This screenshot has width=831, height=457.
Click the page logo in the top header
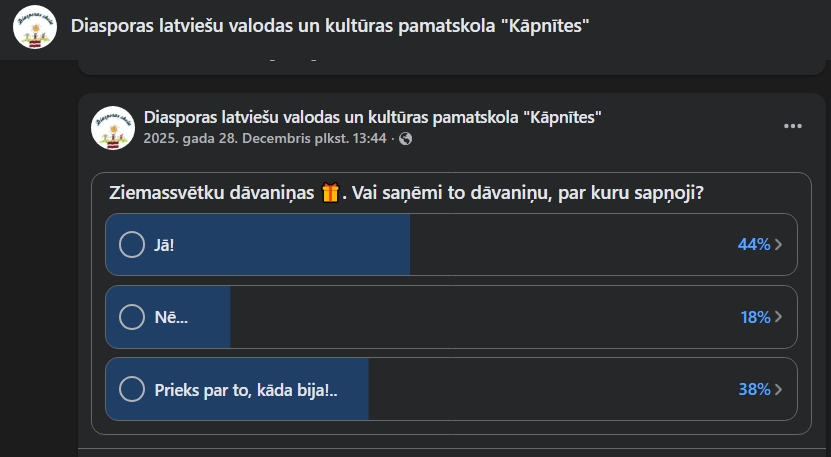coord(34,26)
